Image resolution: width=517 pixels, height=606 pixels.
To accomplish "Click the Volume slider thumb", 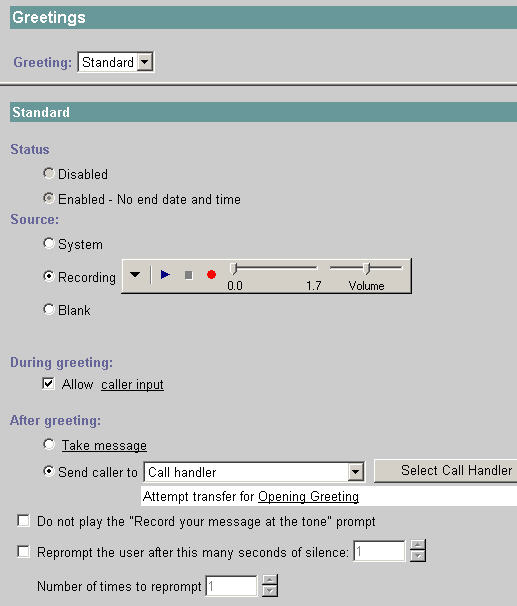I will [367, 268].
